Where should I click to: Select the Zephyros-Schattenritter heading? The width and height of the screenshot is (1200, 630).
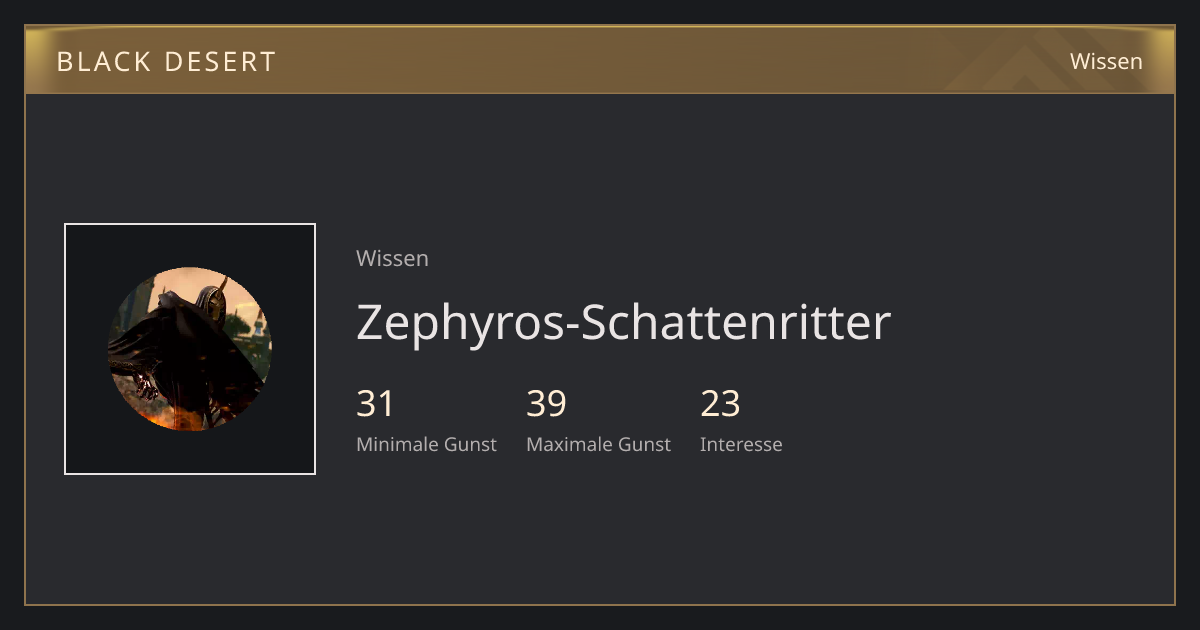tap(623, 322)
